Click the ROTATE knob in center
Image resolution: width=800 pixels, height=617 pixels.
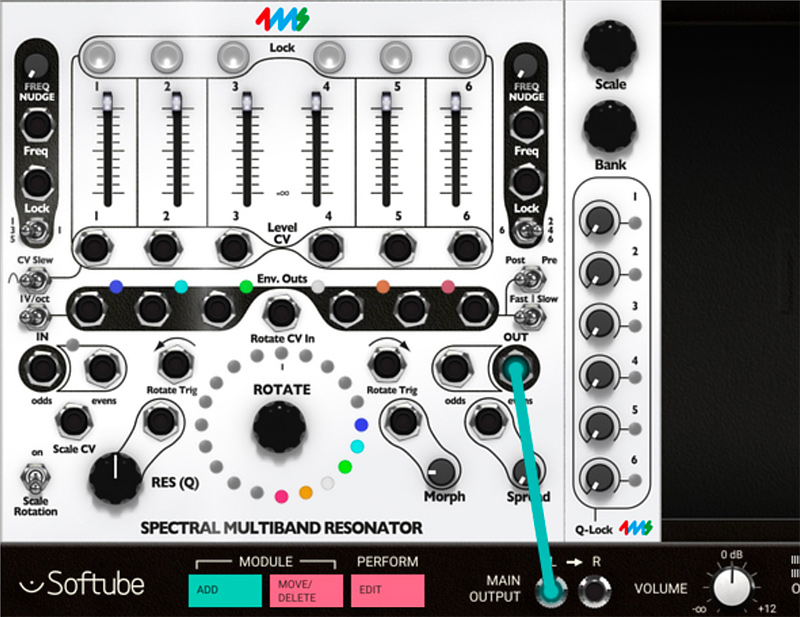pyautogui.click(x=281, y=427)
